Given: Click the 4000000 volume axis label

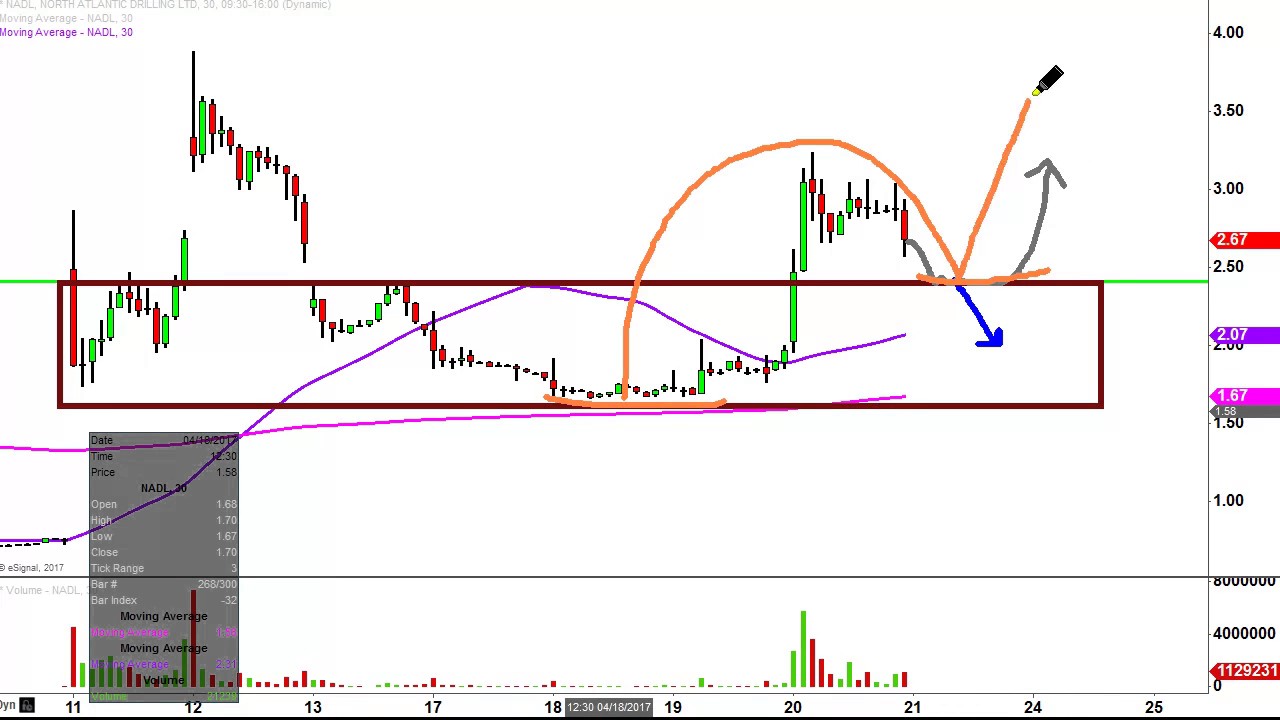Looking at the screenshot, I should pyautogui.click(x=1243, y=633).
